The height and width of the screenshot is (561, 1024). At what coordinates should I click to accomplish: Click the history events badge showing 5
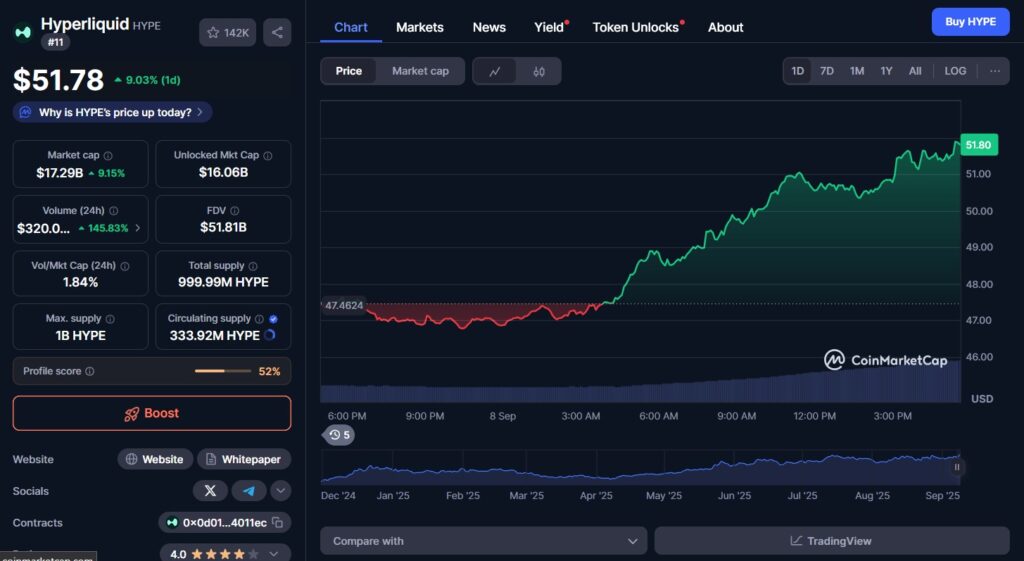click(x=339, y=435)
